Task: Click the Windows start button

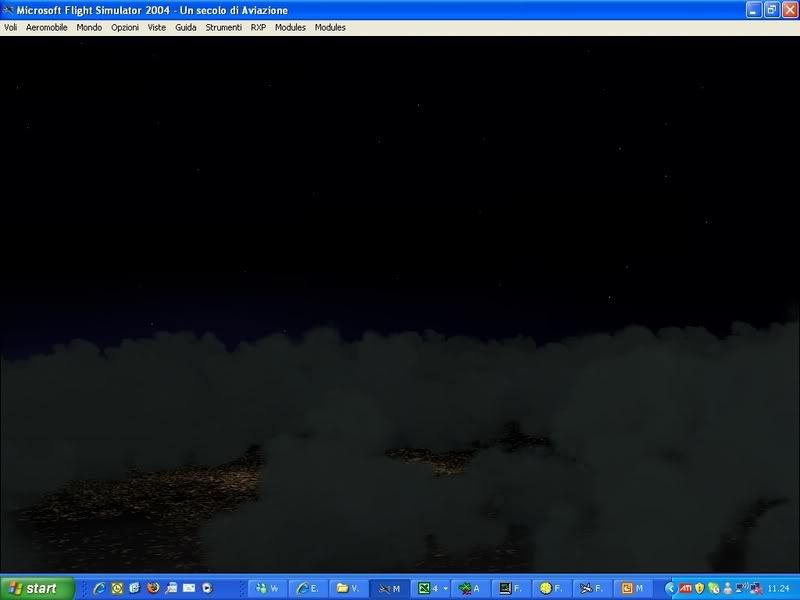Action: point(37,588)
